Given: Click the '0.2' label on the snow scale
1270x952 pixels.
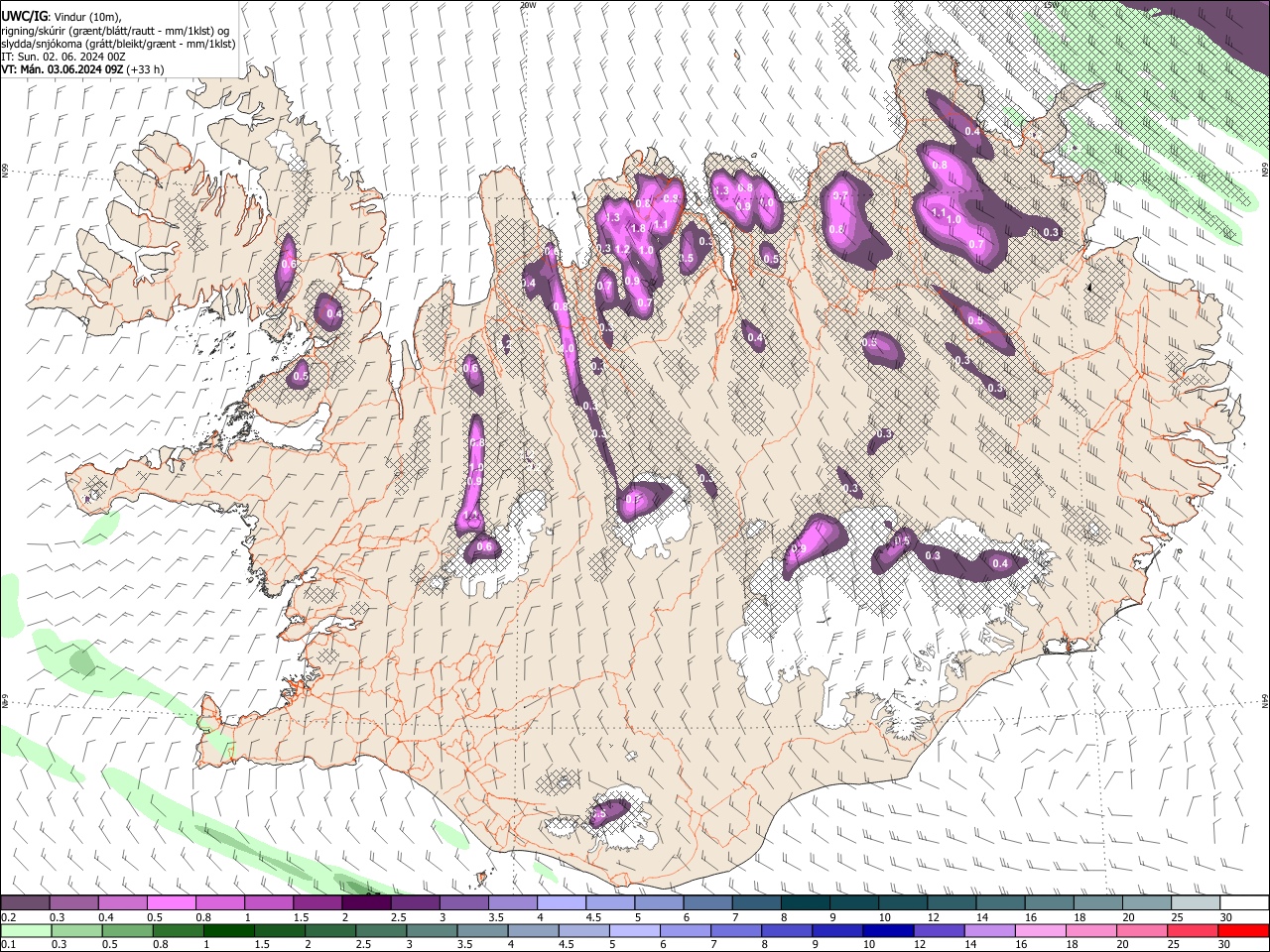Looking at the screenshot, I should pyautogui.click(x=8, y=917).
